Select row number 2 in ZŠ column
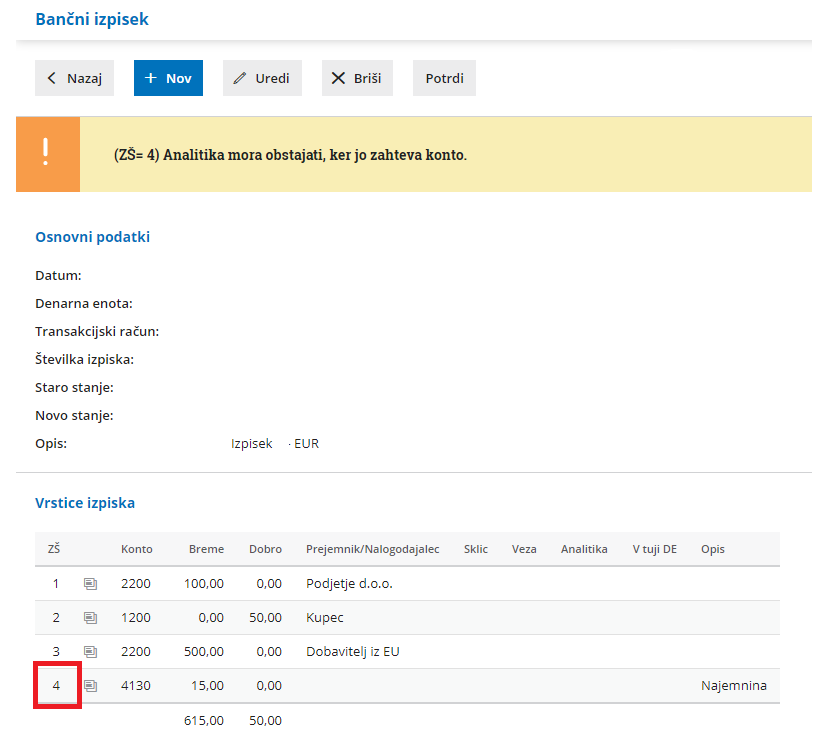 pos(56,617)
